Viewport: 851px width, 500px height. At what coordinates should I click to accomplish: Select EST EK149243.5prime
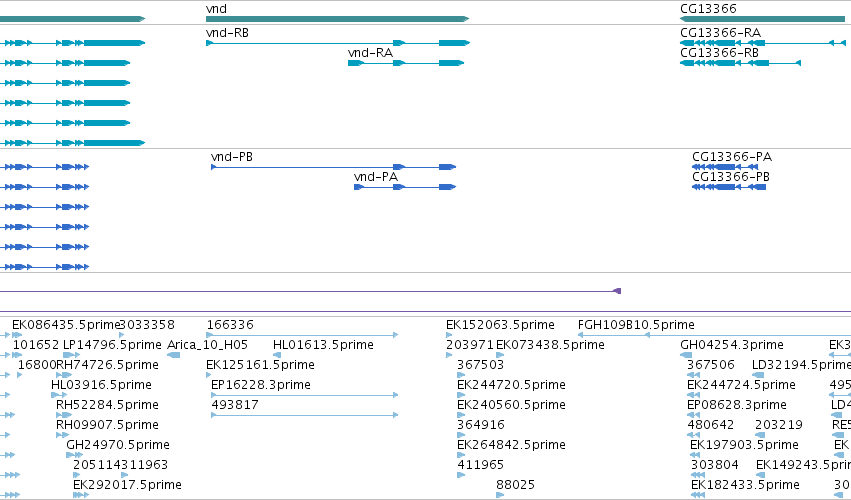[x=803, y=465]
